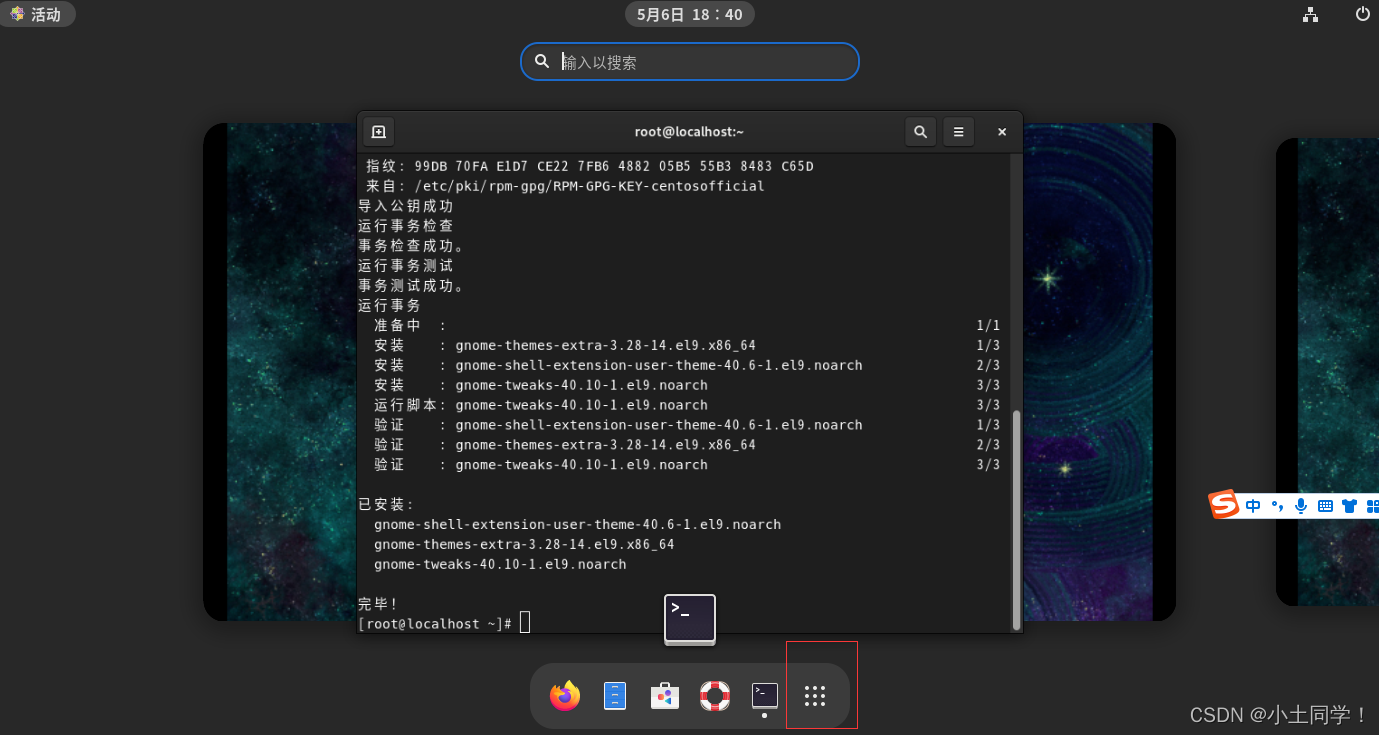Viewport: 1379px width, 735px height.
Task: Click the Sogou microphone voice input icon
Action: 1301,506
